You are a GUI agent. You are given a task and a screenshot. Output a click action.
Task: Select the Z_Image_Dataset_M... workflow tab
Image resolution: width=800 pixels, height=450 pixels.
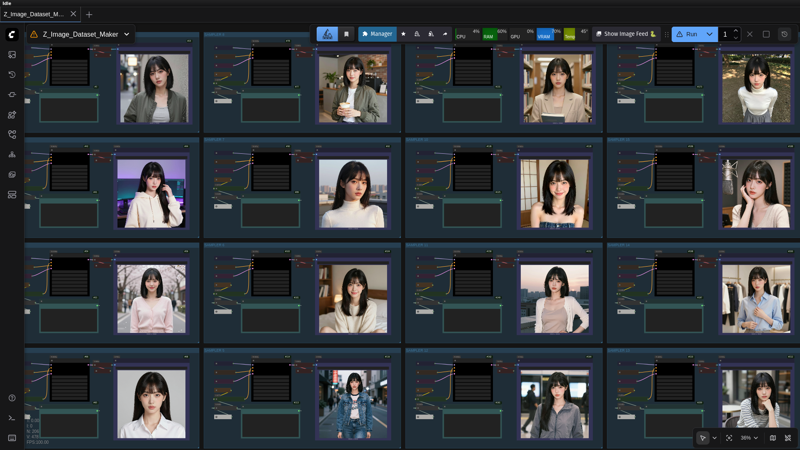tap(34, 14)
